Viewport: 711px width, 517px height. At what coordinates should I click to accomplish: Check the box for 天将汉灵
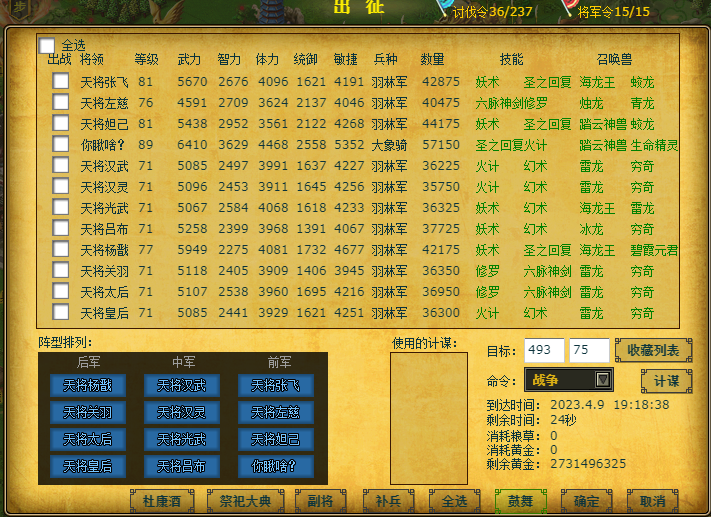pyautogui.click(x=60, y=186)
